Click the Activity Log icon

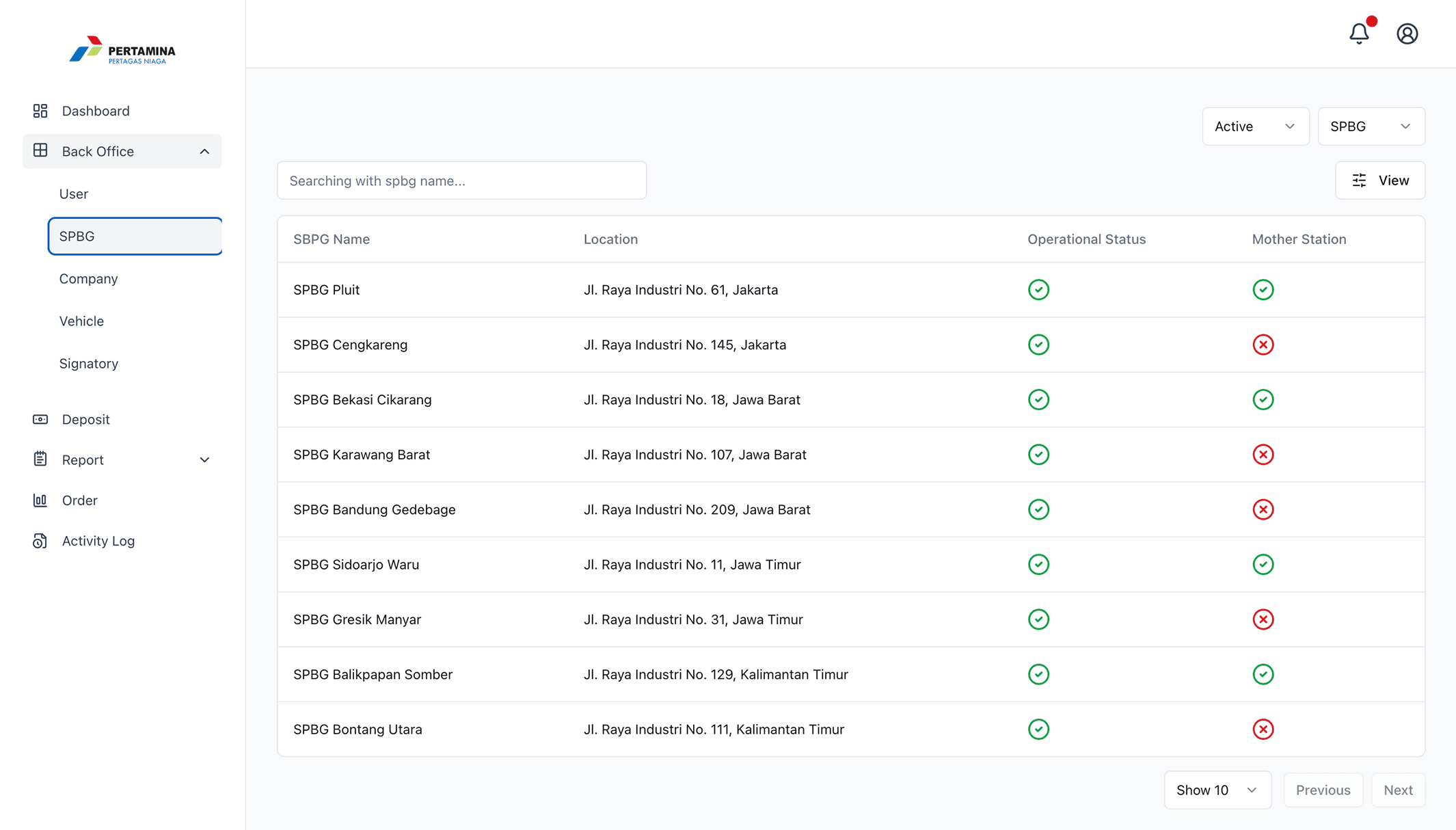coord(40,541)
